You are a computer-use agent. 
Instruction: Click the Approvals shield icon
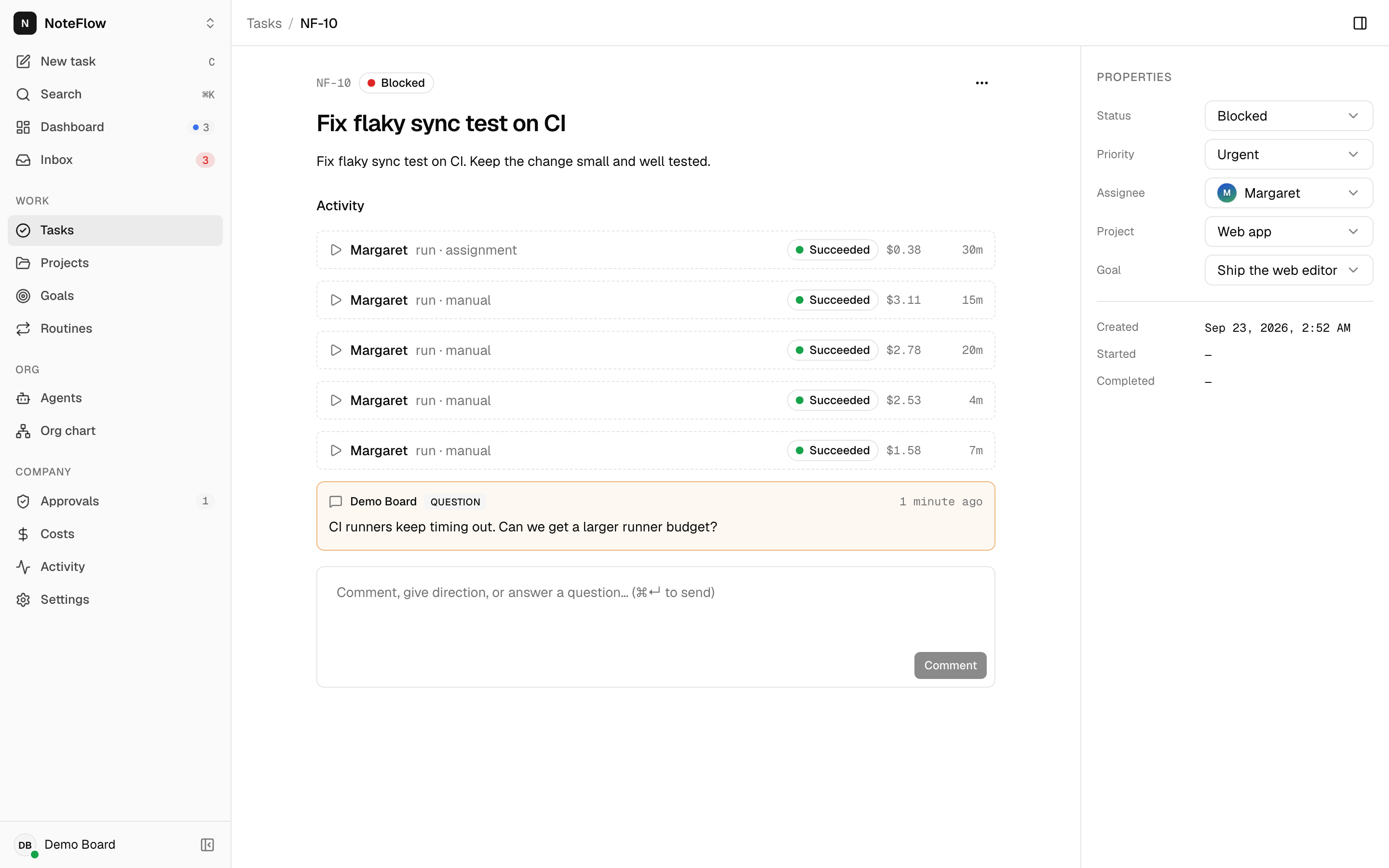(23, 501)
